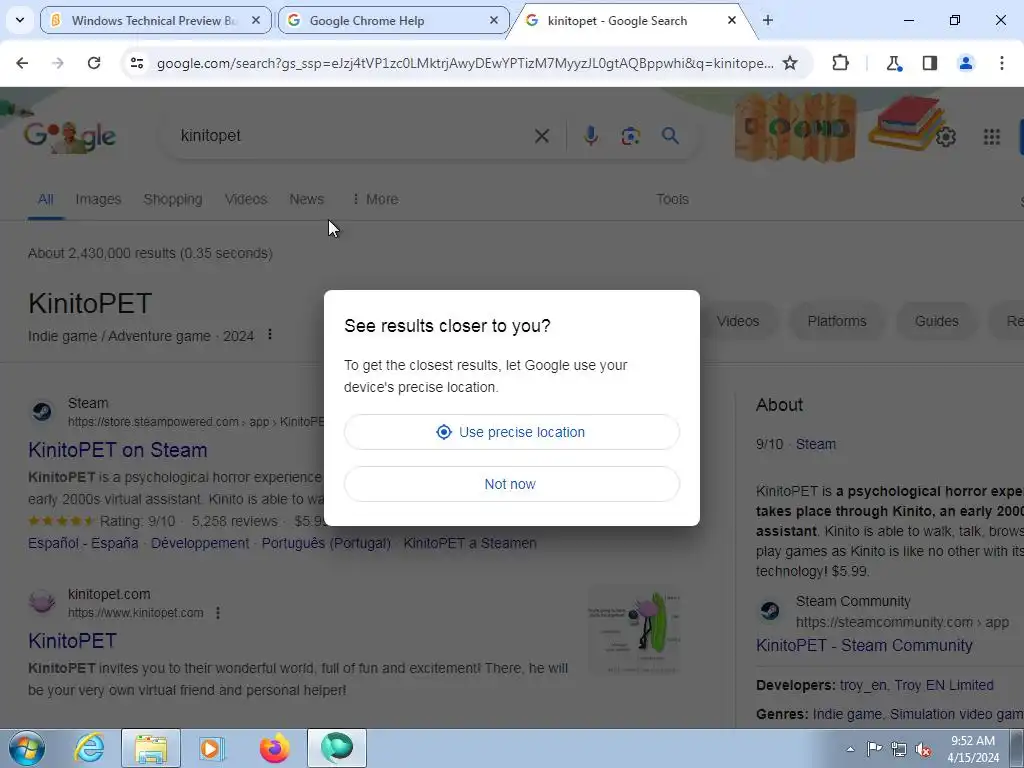Screen dimensions: 1024x768
Task: Open the Google apps grid
Action: tap(991, 136)
